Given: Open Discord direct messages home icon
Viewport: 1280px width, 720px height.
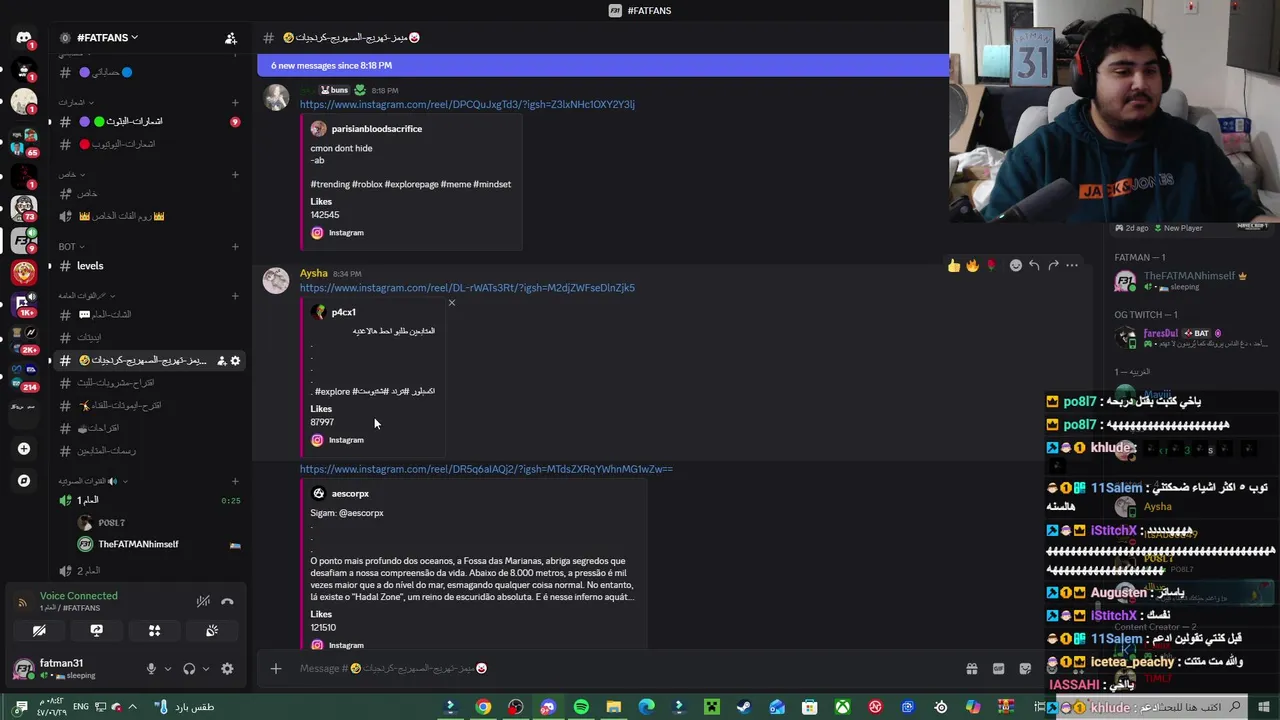Looking at the screenshot, I should 24,38.
